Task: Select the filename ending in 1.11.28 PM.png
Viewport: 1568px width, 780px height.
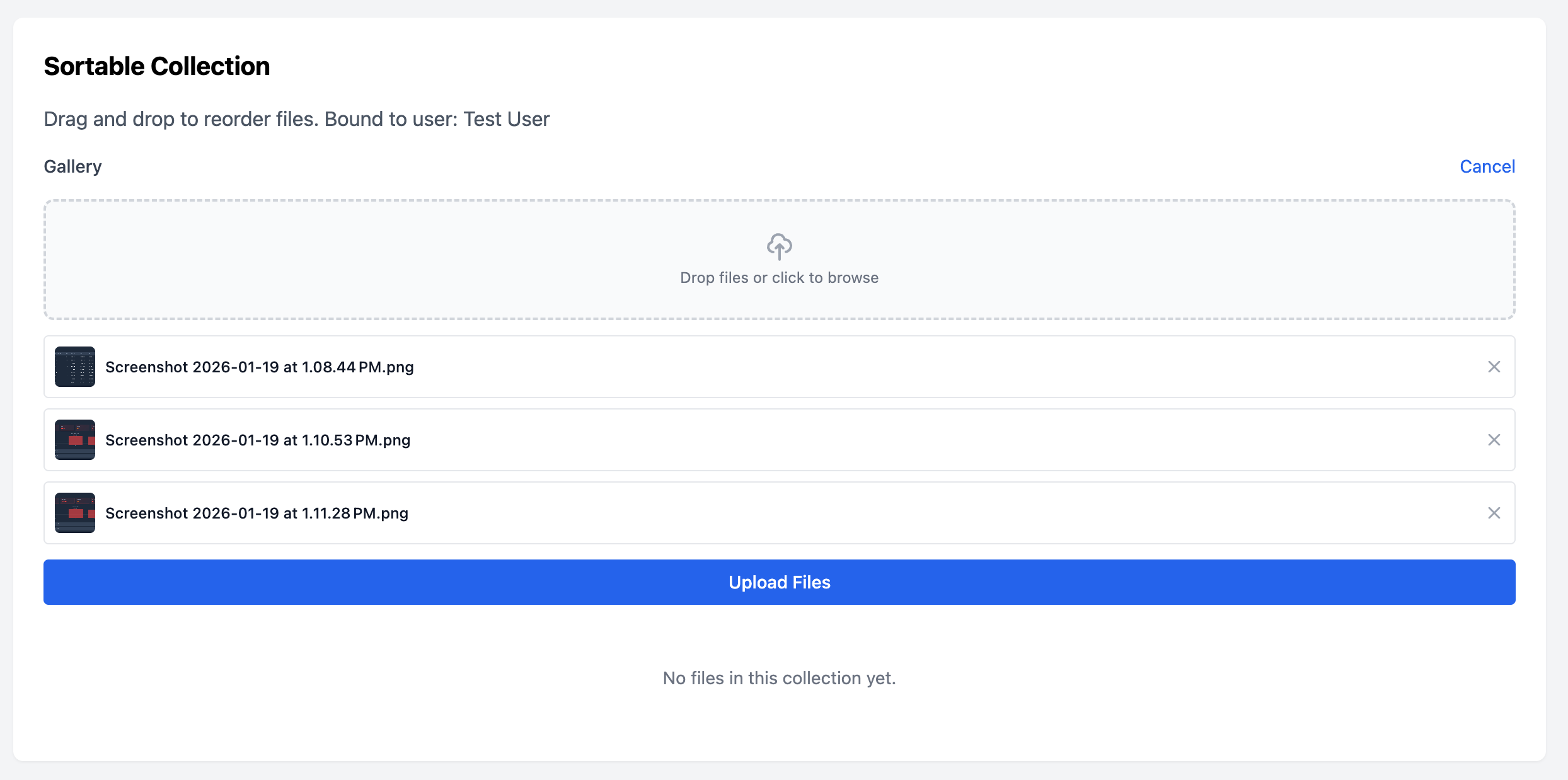Action: coord(257,513)
